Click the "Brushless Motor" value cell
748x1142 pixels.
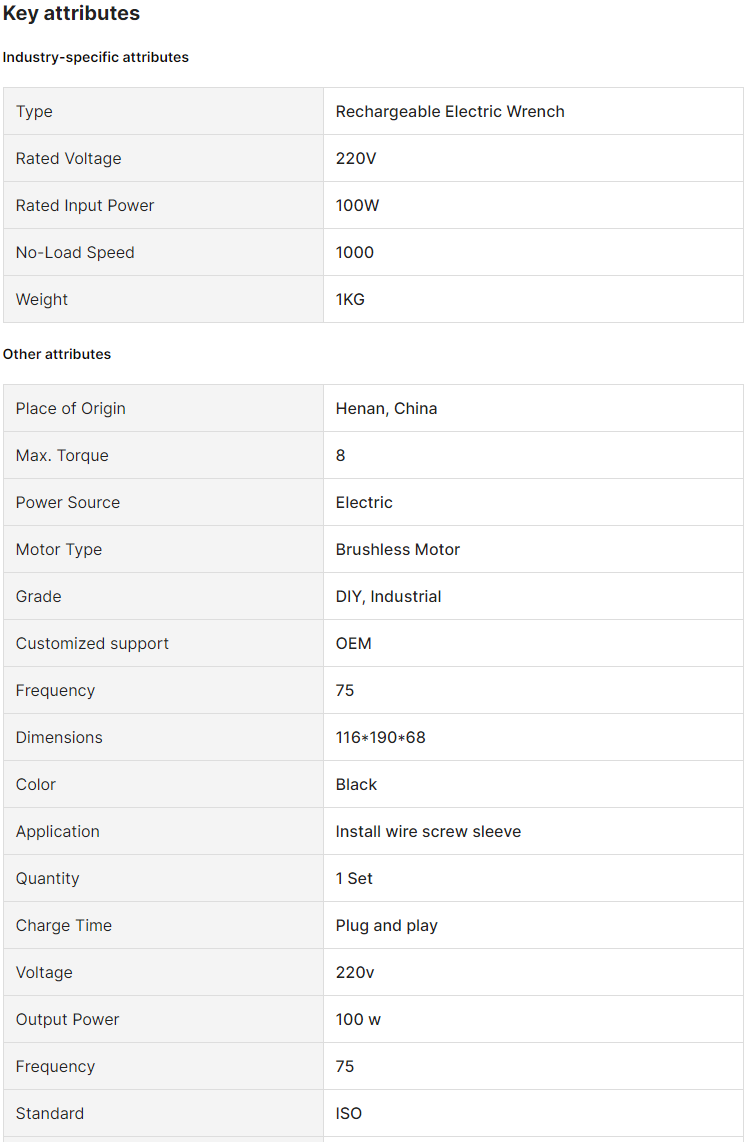(x=398, y=549)
